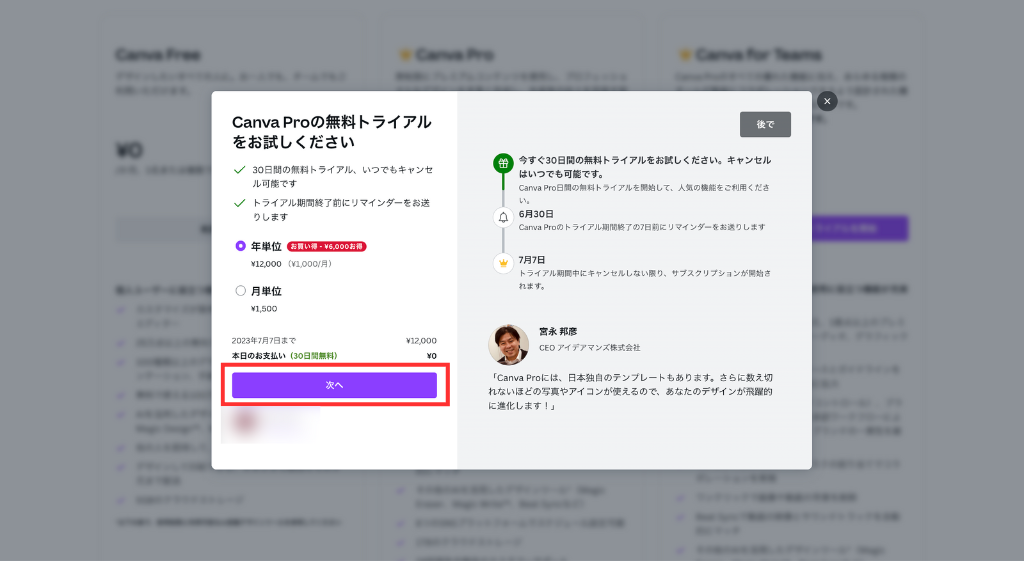Click the purple button in background Teams column
Image resolution: width=1024 pixels, height=561 pixels.
859,229
